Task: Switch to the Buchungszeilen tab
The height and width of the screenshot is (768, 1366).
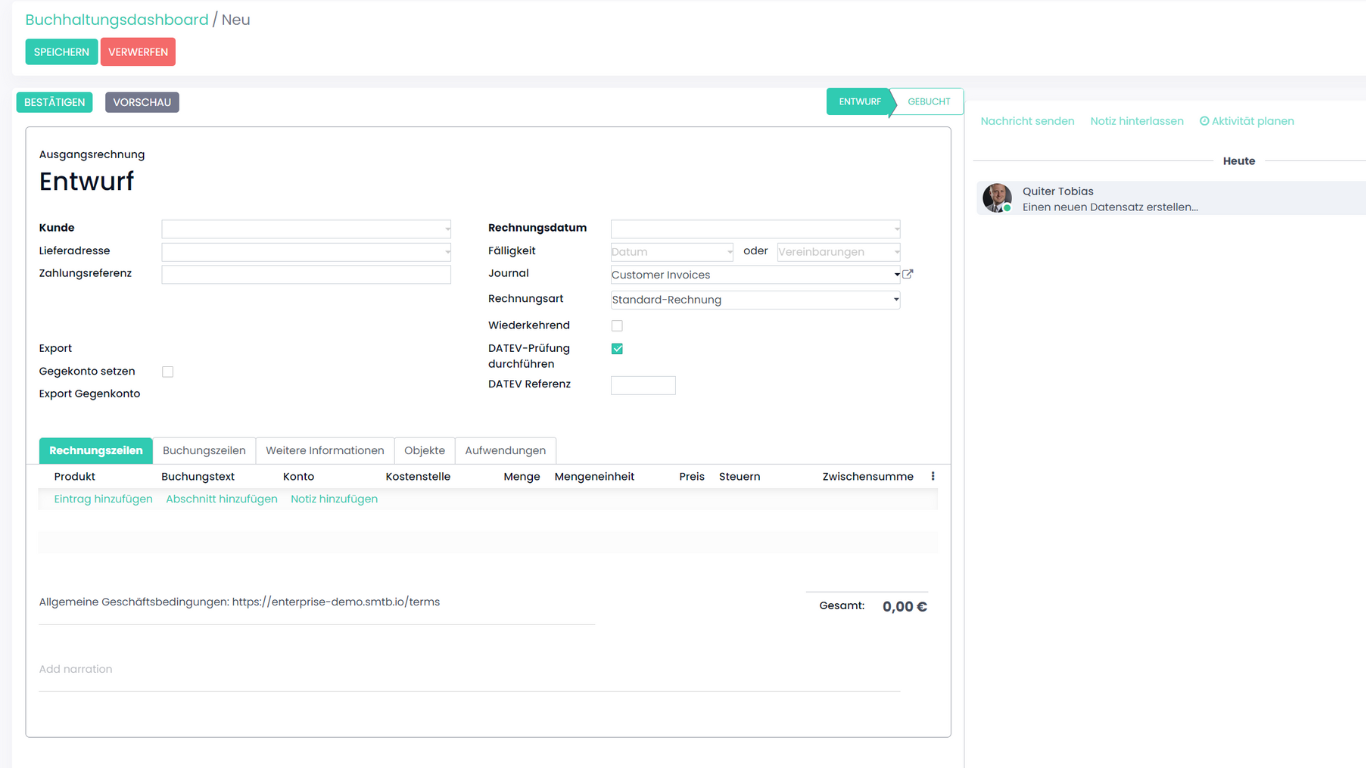Action: click(204, 451)
